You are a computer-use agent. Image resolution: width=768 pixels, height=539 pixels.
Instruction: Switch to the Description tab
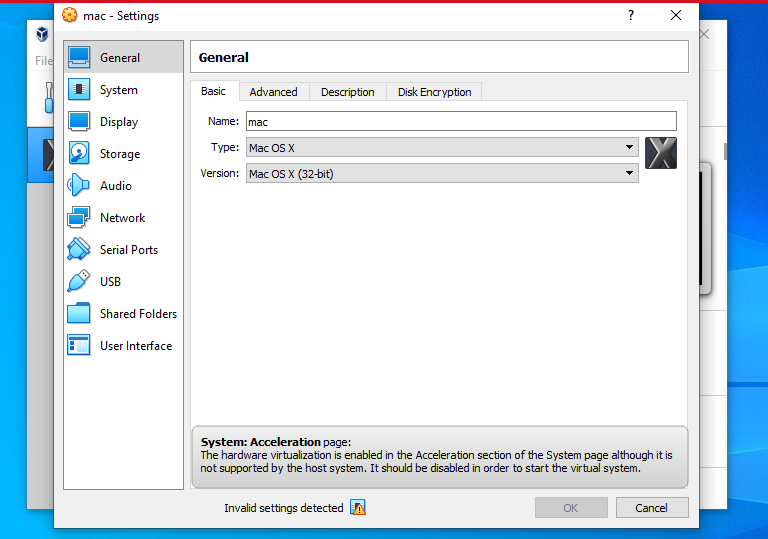click(348, 92)
